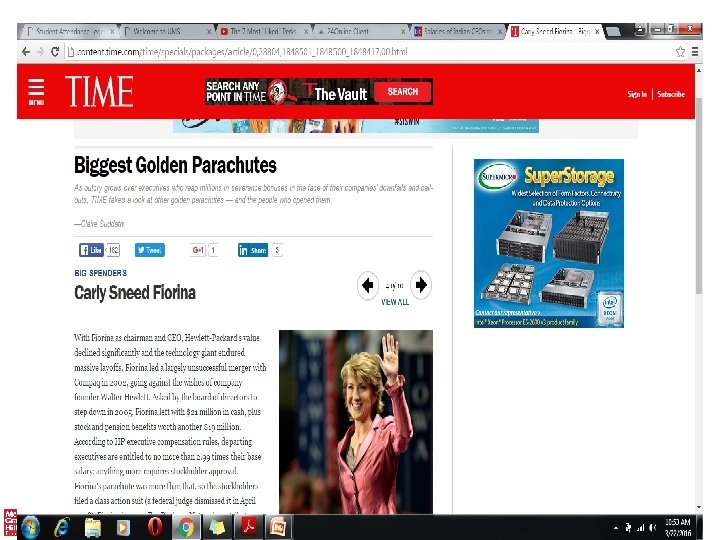Image resolution: width=720 pixels, height=540 pixels.
Task: Click the Twitter Tweet button
Action: [x=150, y=250]
